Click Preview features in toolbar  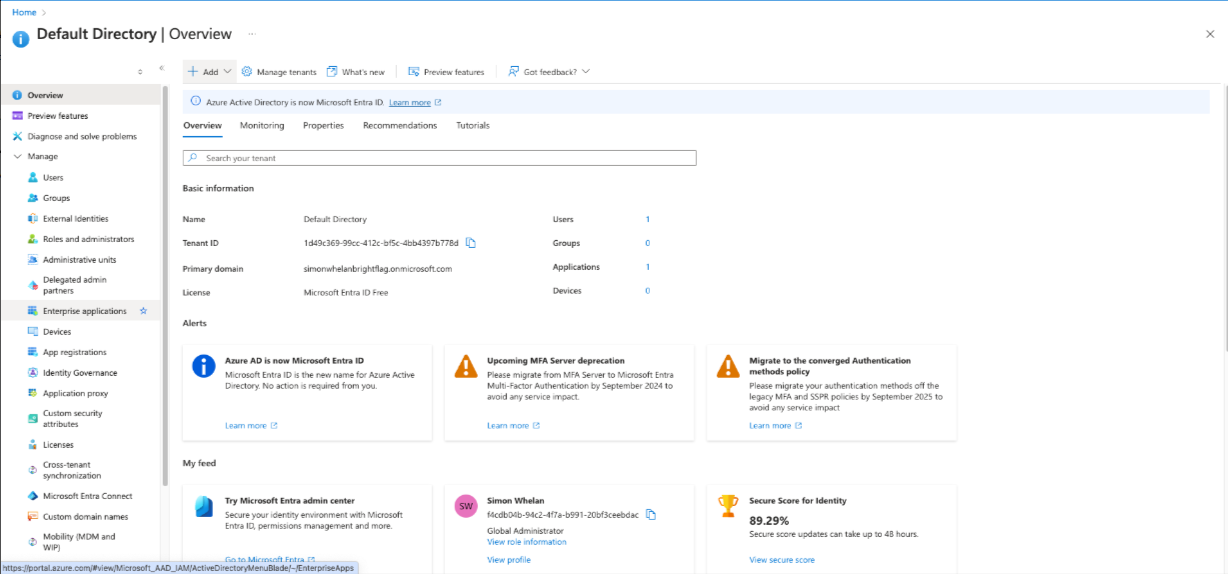pyautogui.click(x=446, y=72)
